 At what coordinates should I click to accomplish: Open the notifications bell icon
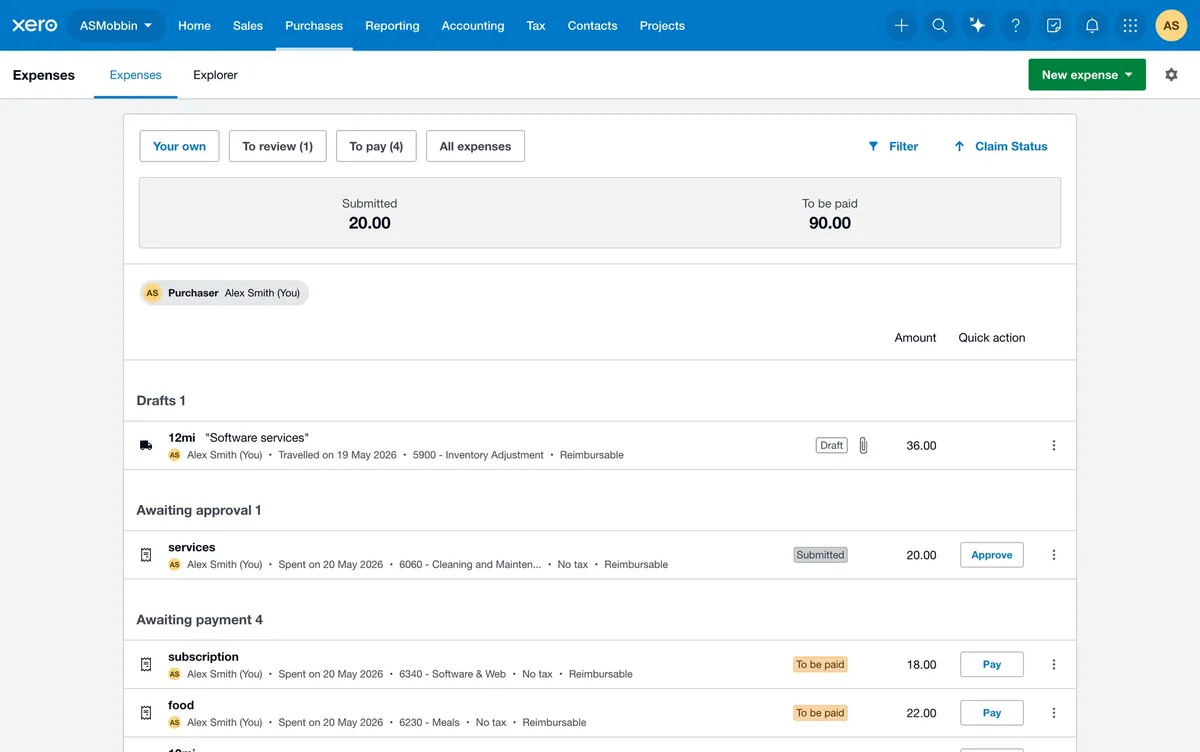click(1092, 26)
